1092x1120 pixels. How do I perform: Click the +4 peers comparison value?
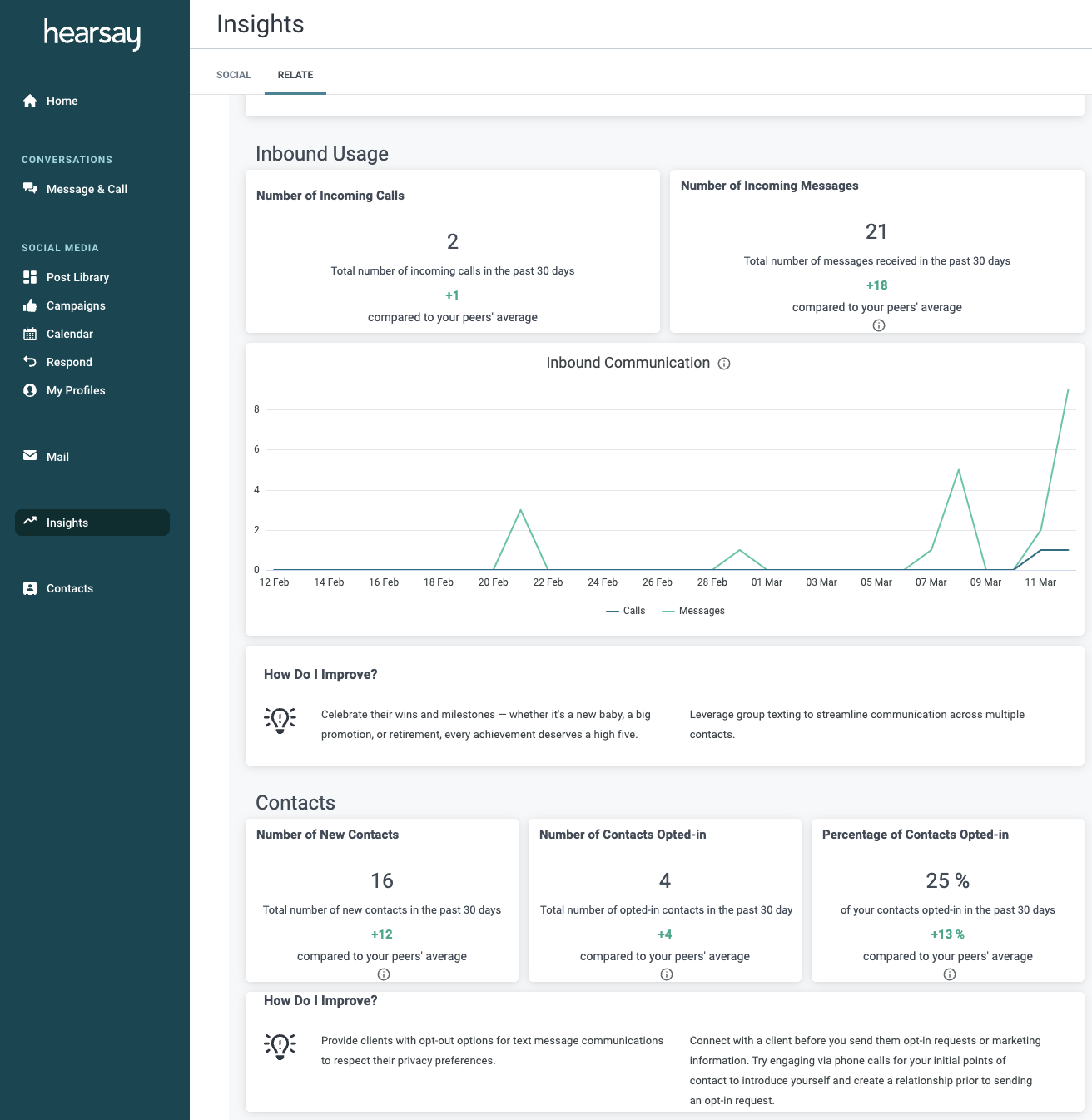665,934
